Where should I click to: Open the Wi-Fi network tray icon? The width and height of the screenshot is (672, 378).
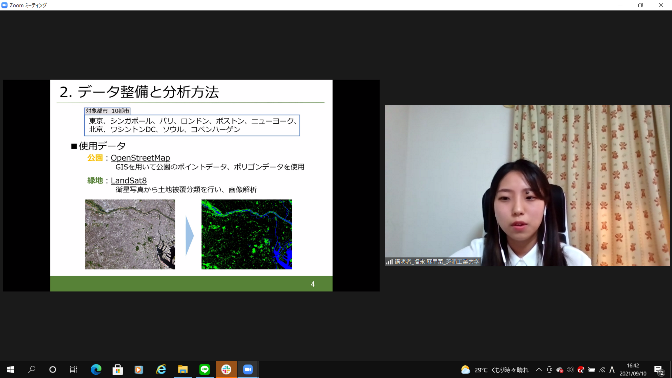602,369
